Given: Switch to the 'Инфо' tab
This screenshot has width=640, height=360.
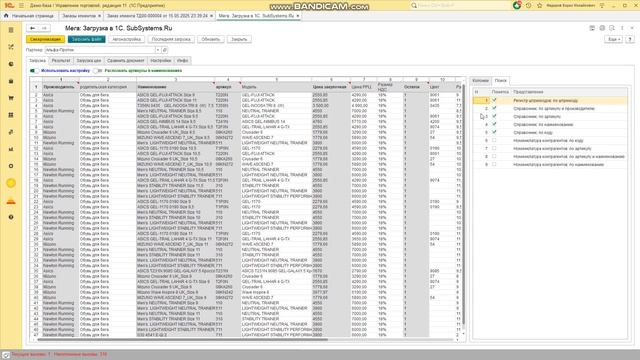Looking at the screenshot, I should pyautogui.click(x=182, y=60).
